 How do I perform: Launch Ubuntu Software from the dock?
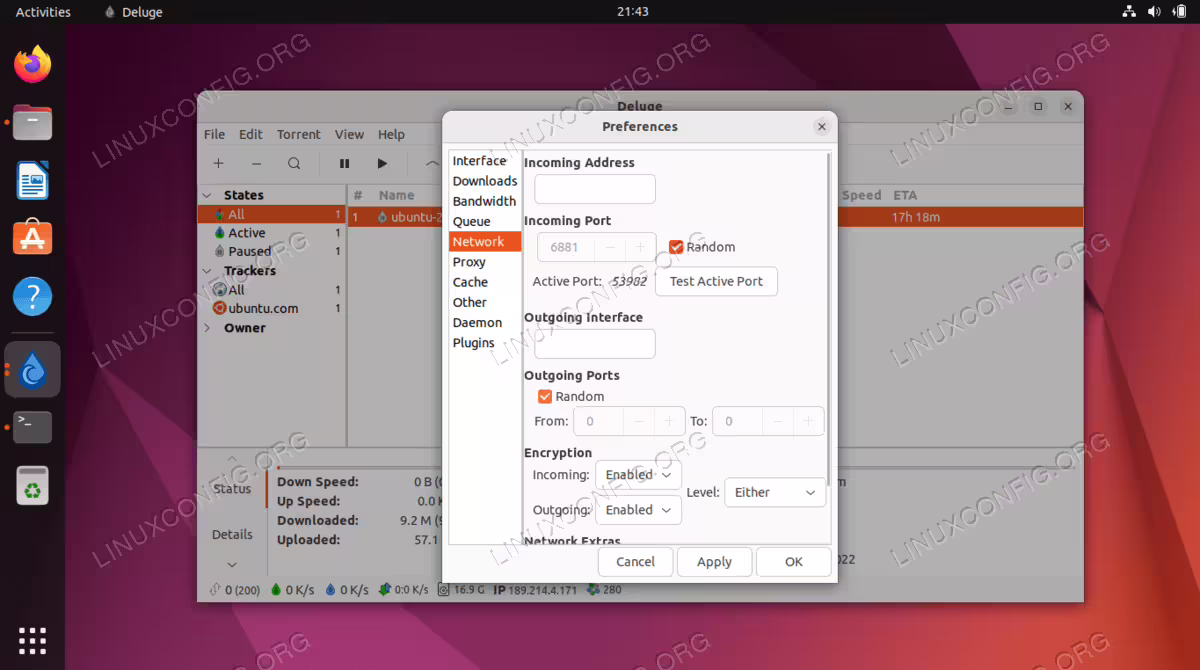coord(33,238)
